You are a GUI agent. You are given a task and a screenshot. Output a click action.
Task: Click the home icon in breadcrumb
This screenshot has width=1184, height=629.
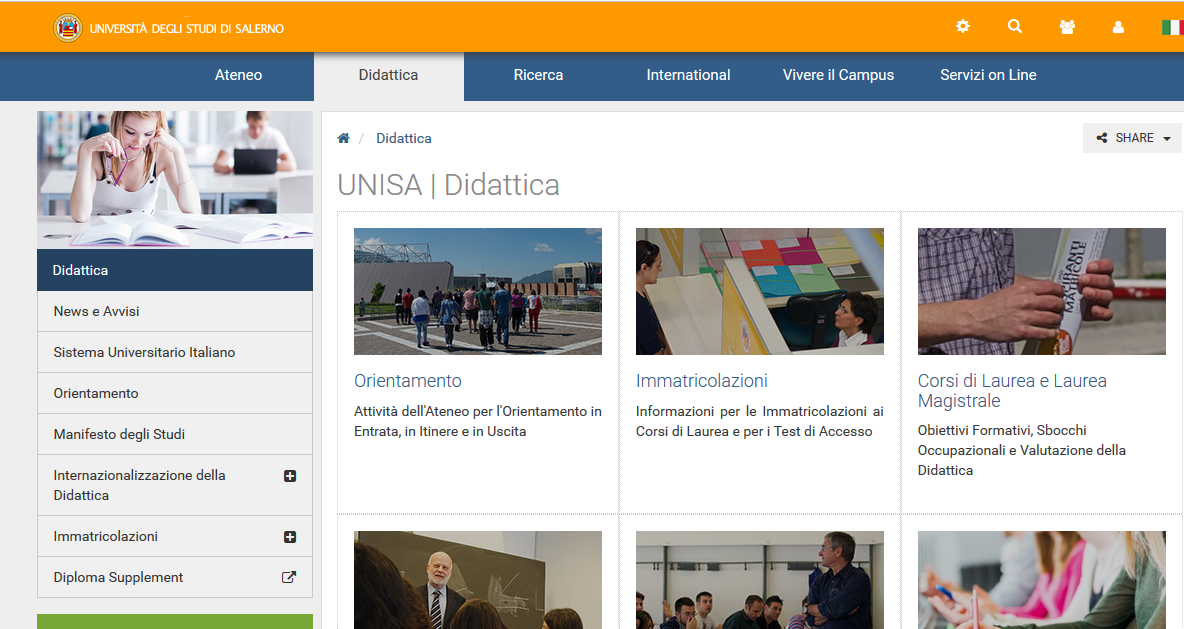pos(343,138)
